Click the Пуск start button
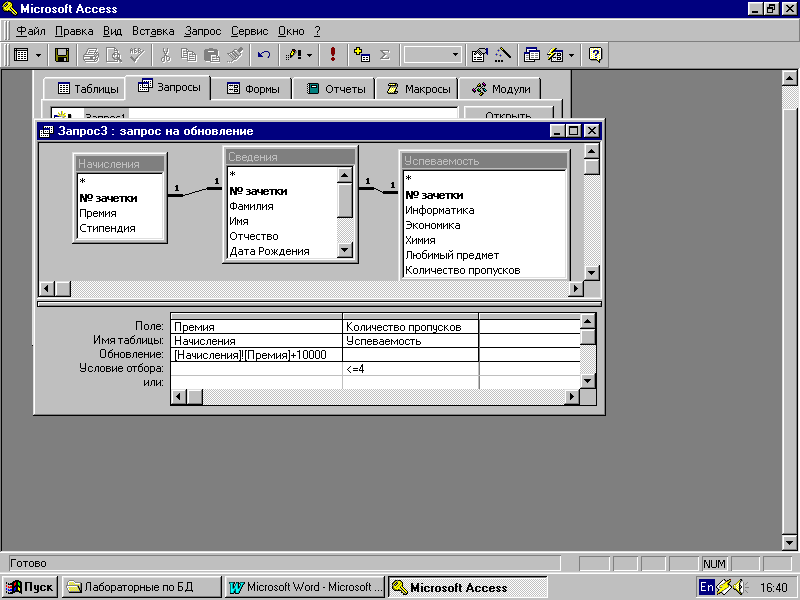The image size is (800, 600). click(30, 587)
